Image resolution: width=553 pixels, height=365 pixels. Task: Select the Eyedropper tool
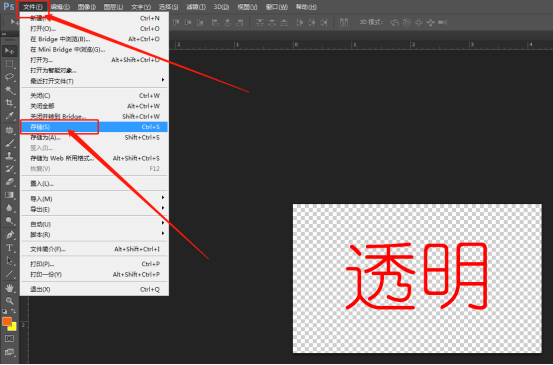click(10, 116)
